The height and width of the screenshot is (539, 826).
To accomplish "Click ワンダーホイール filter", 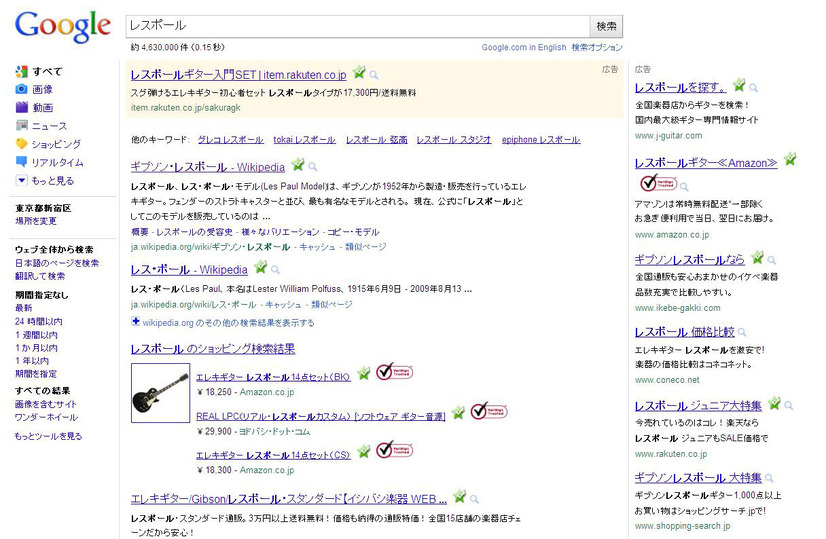I will click(x=46, y=417).
